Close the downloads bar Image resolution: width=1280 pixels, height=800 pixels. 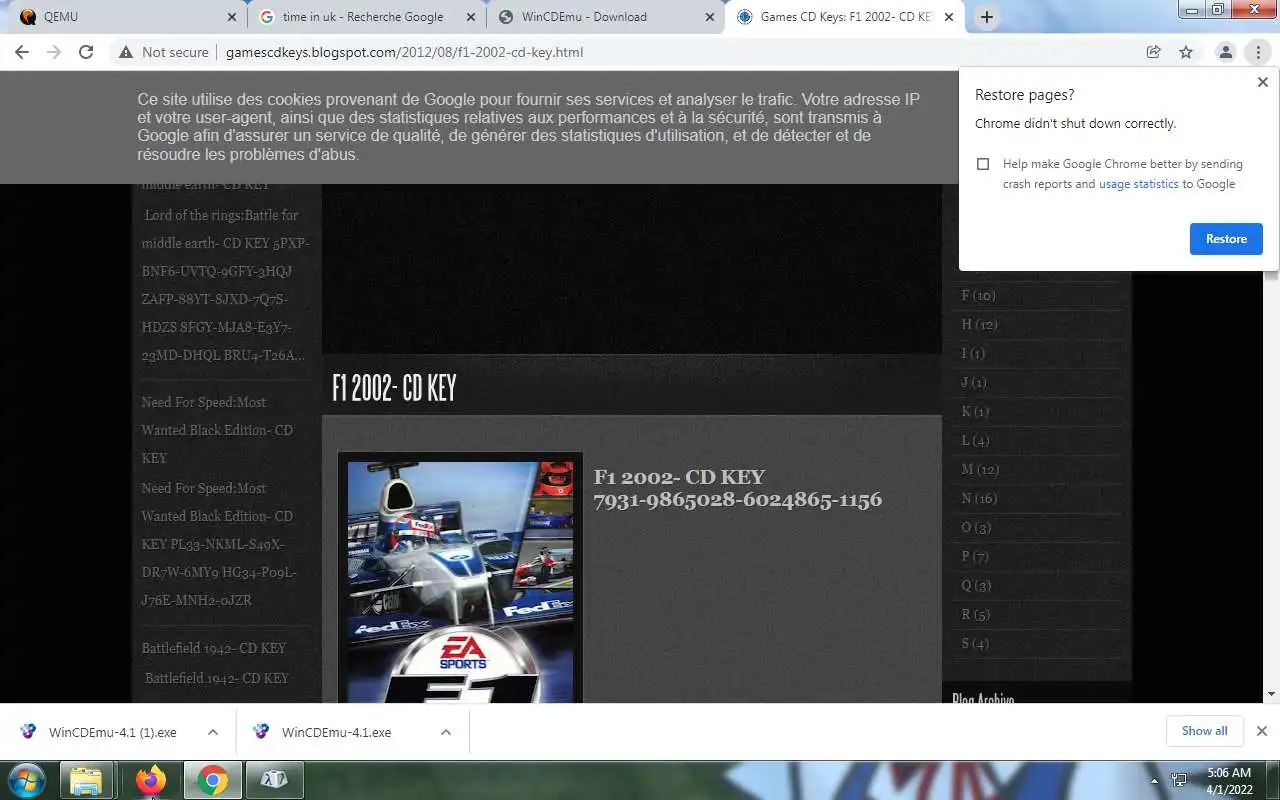[x=1262, y=731]
